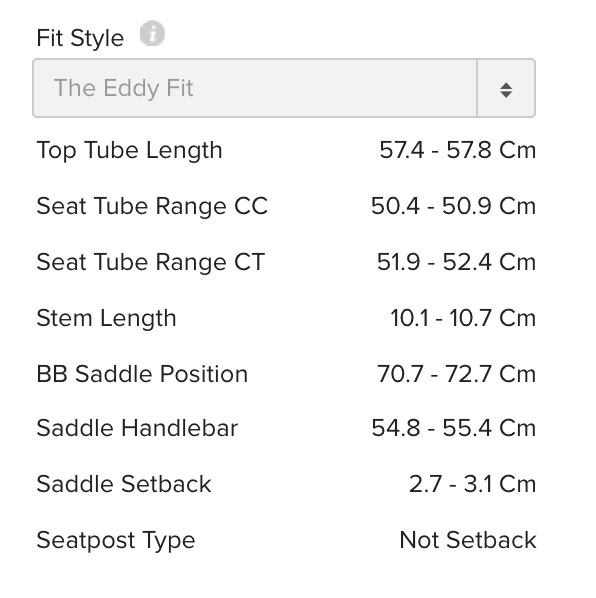Select the 54.8 - 55.4 Cm value

tap(454, 428)
